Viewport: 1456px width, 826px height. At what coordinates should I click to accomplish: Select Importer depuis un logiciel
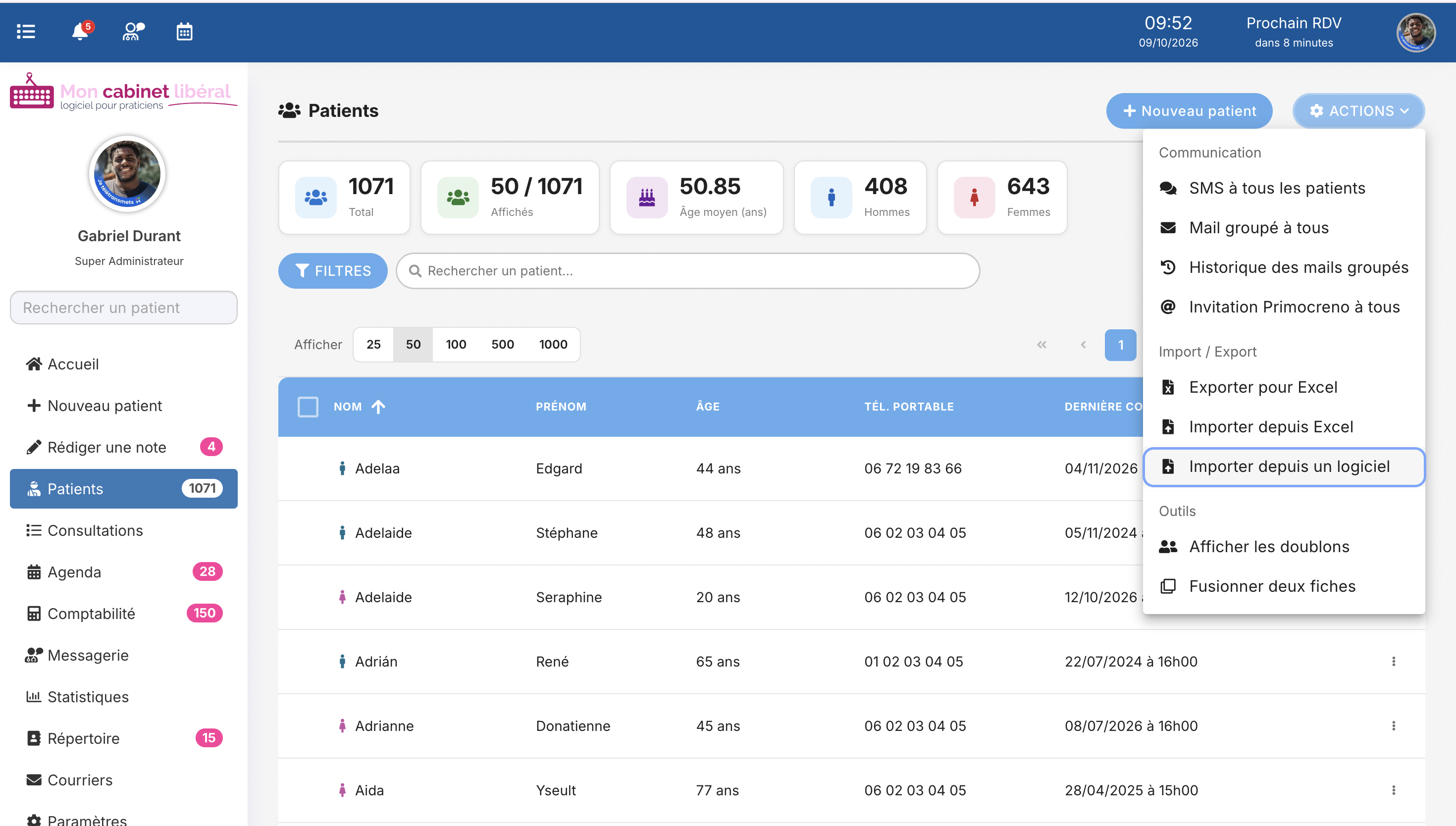point(1284,466)
